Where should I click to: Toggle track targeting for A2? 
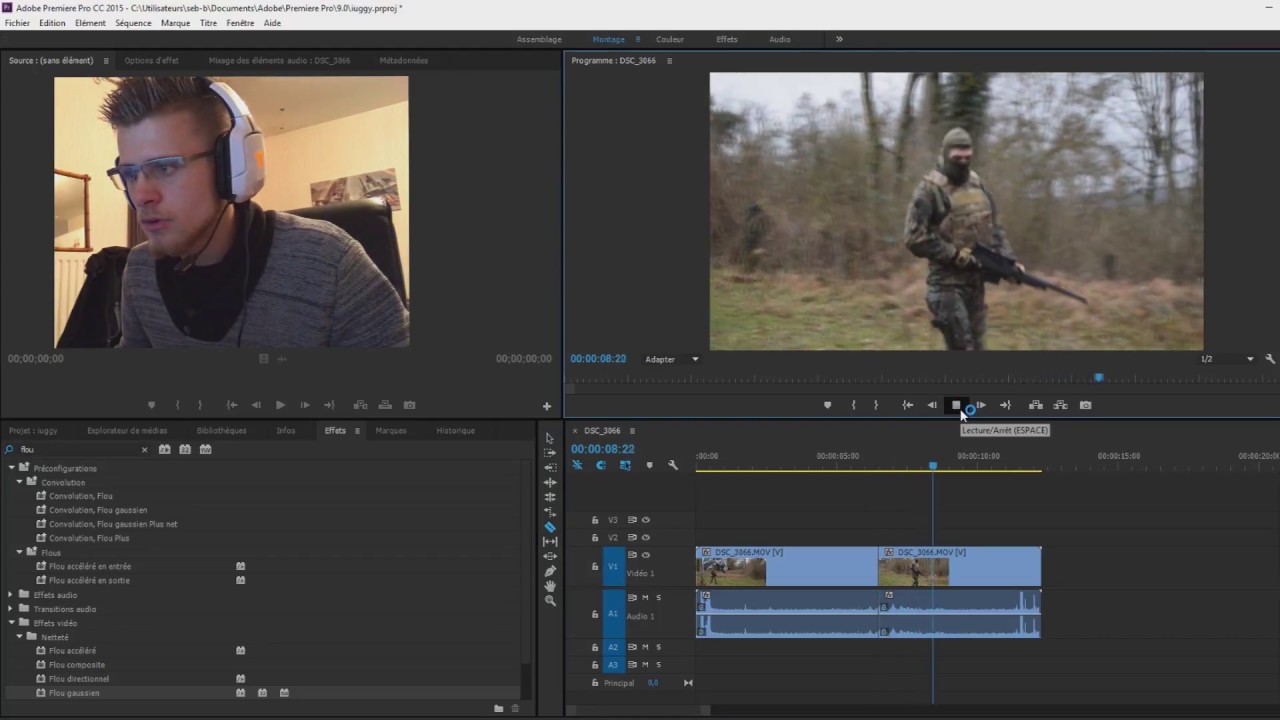click(x=613, y=647)
